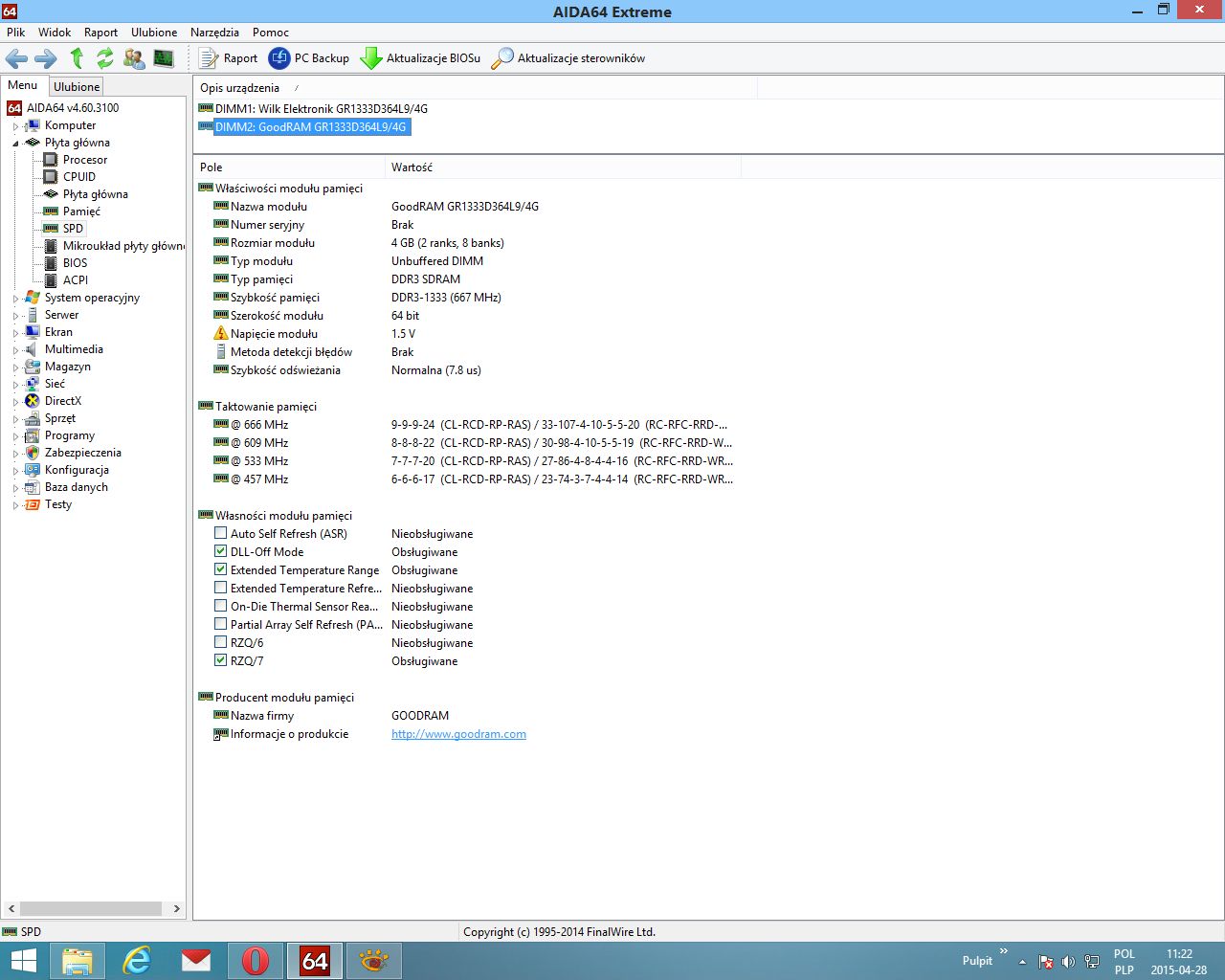Open the Narzędzia menu
Viewport: 1225px width, 980px height.
214,33
